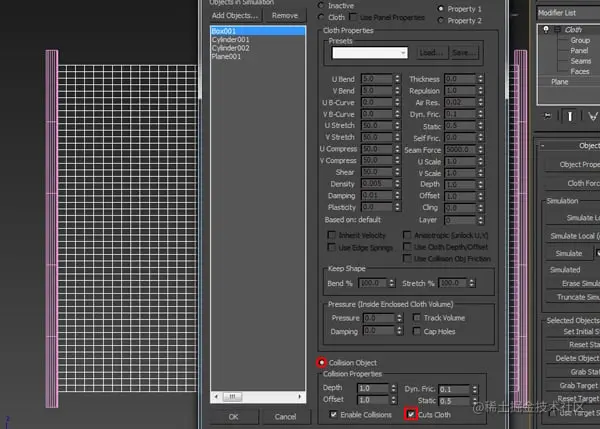Image resolution: width=600 pixels, height=429 pixels.
Task: Click the Cloth Forces button
Action: click(573, 184)
